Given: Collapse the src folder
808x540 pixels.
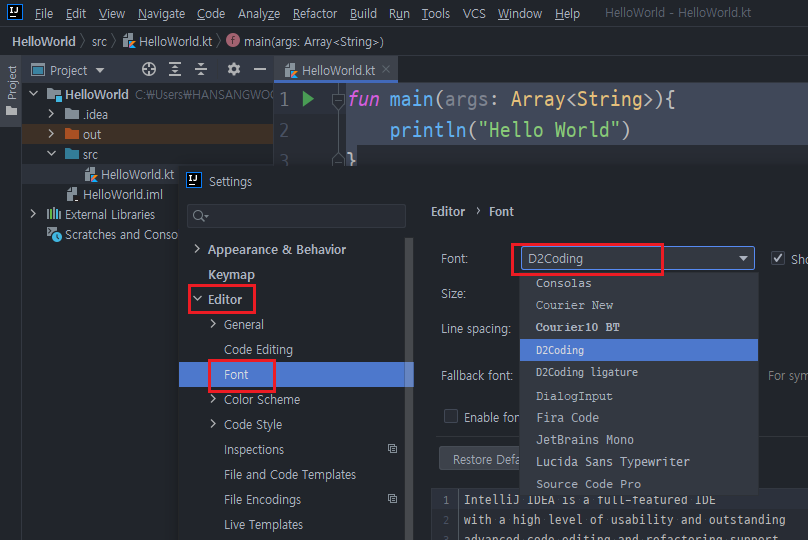Looking at the screenshot, I should click(x=52, y=153).
